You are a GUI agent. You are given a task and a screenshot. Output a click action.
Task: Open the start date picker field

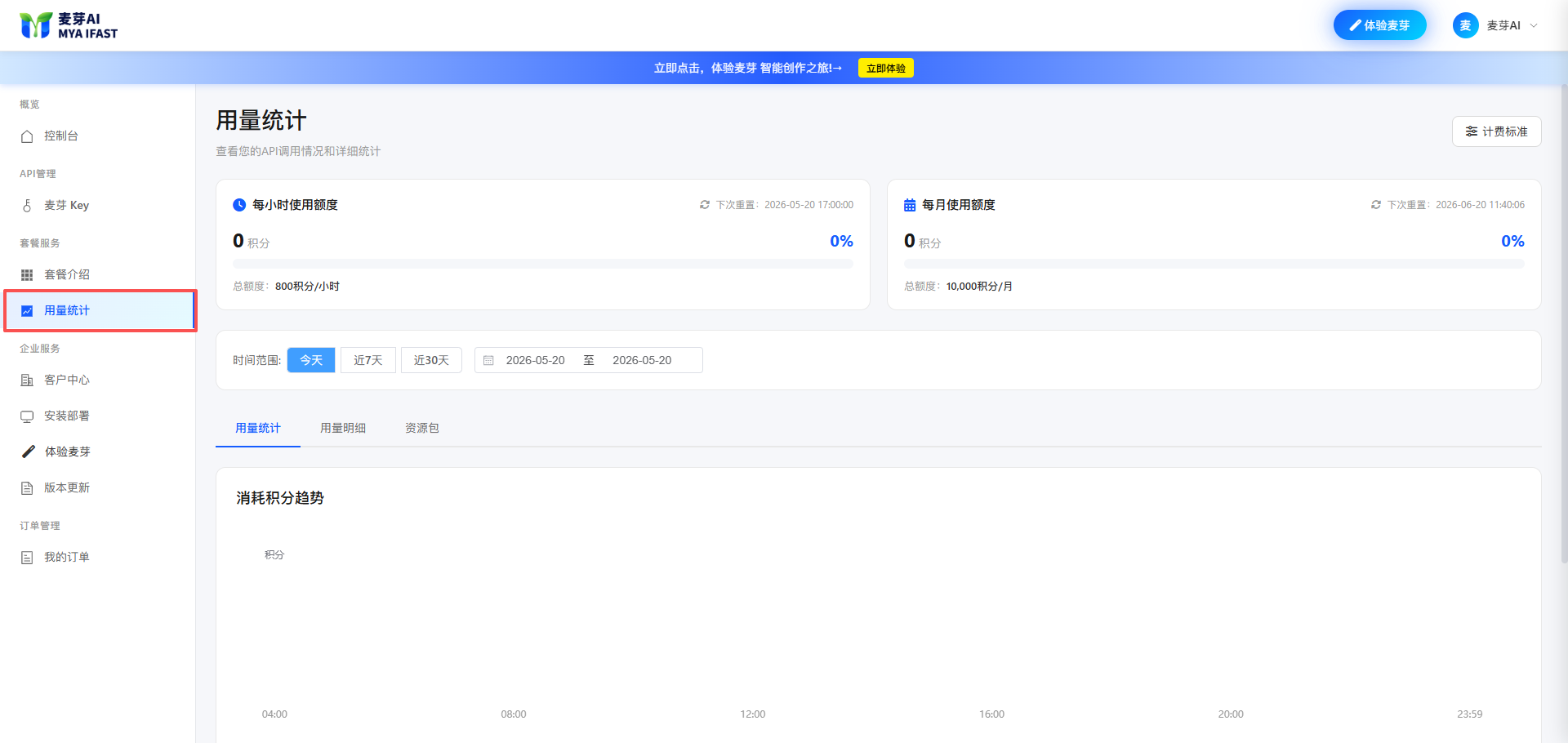pyautogui.click(x=535, y=360)
